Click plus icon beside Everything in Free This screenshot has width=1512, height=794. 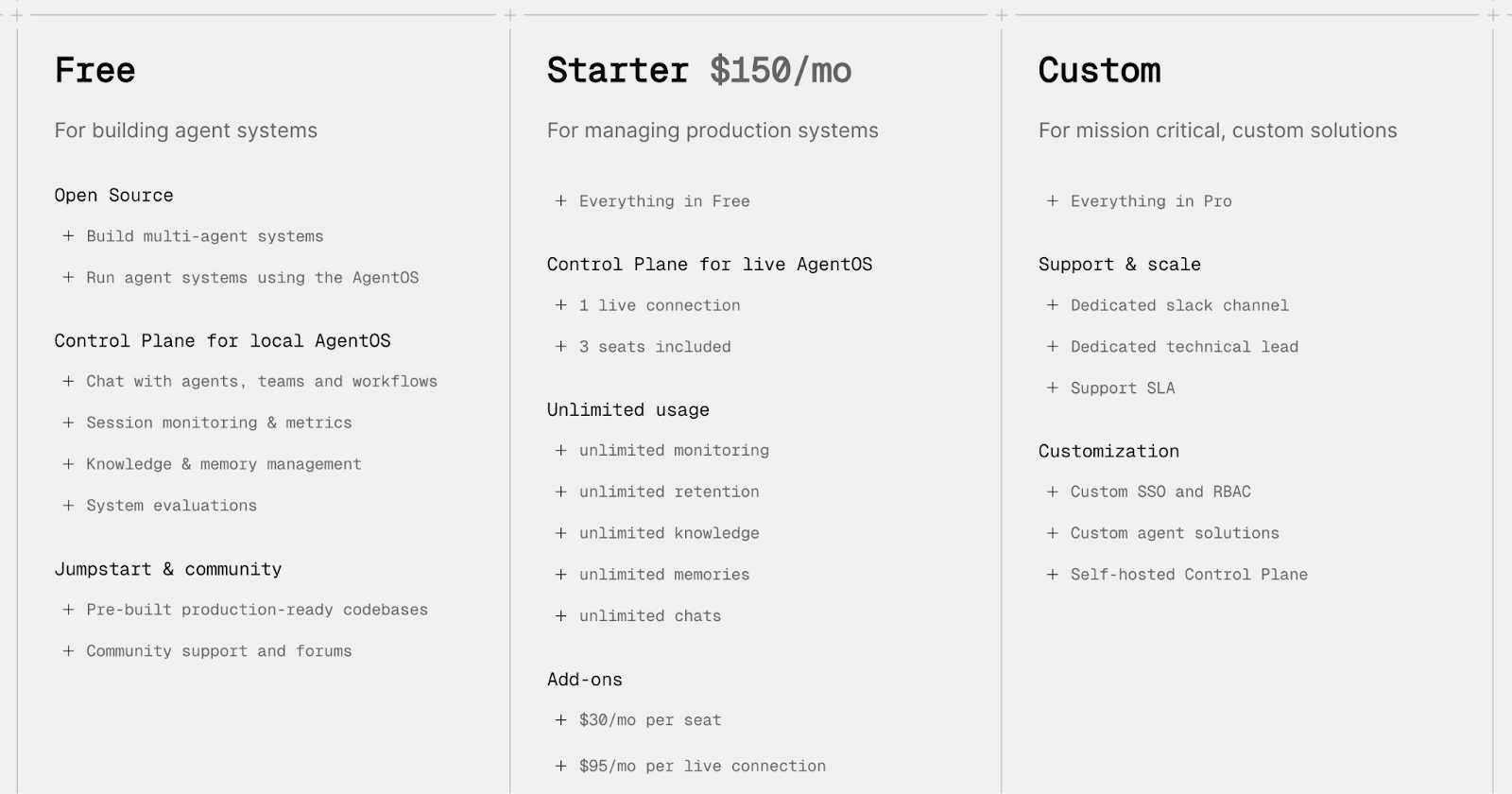click(x=560, y=201)
